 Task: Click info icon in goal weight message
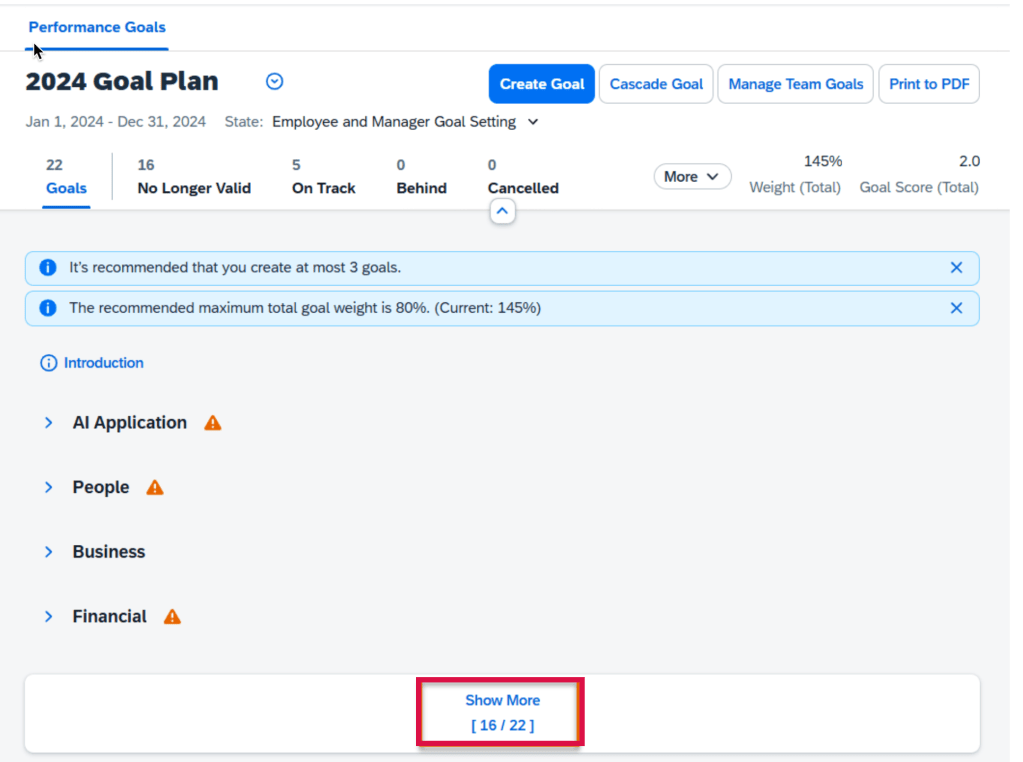tap(47, 308)
